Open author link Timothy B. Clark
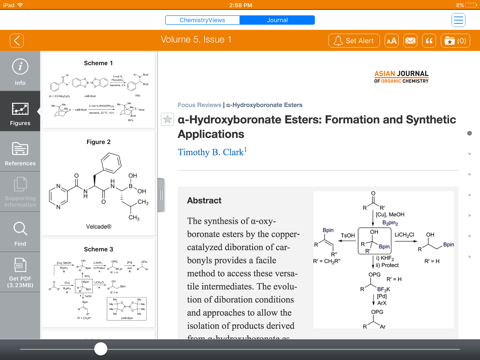 pos(212,152)
